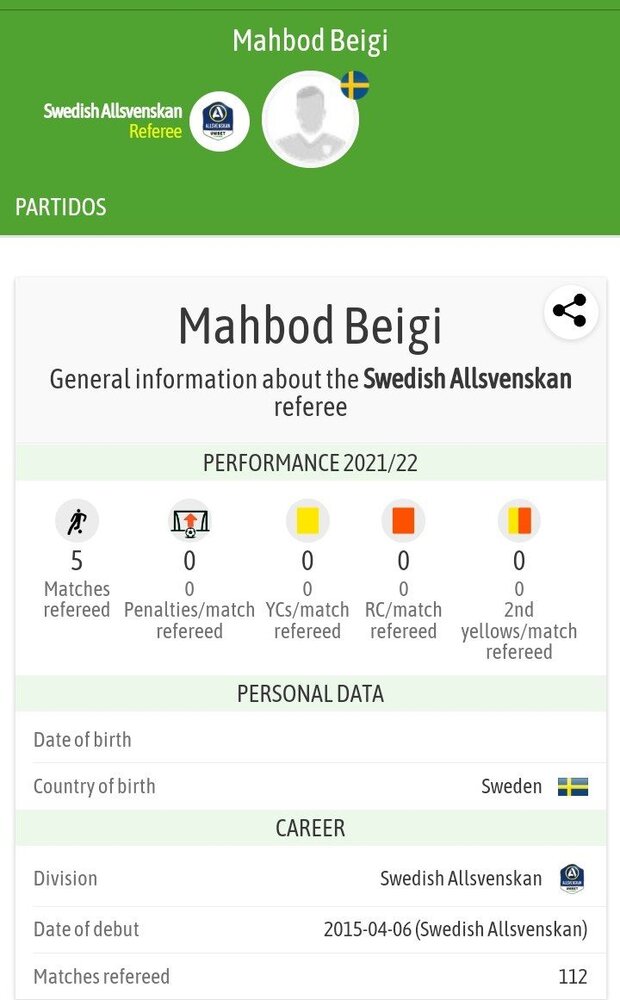620x1000 pixels.
Task: Click the Allsvenskan league logo in header
Action: click(219, 121)
